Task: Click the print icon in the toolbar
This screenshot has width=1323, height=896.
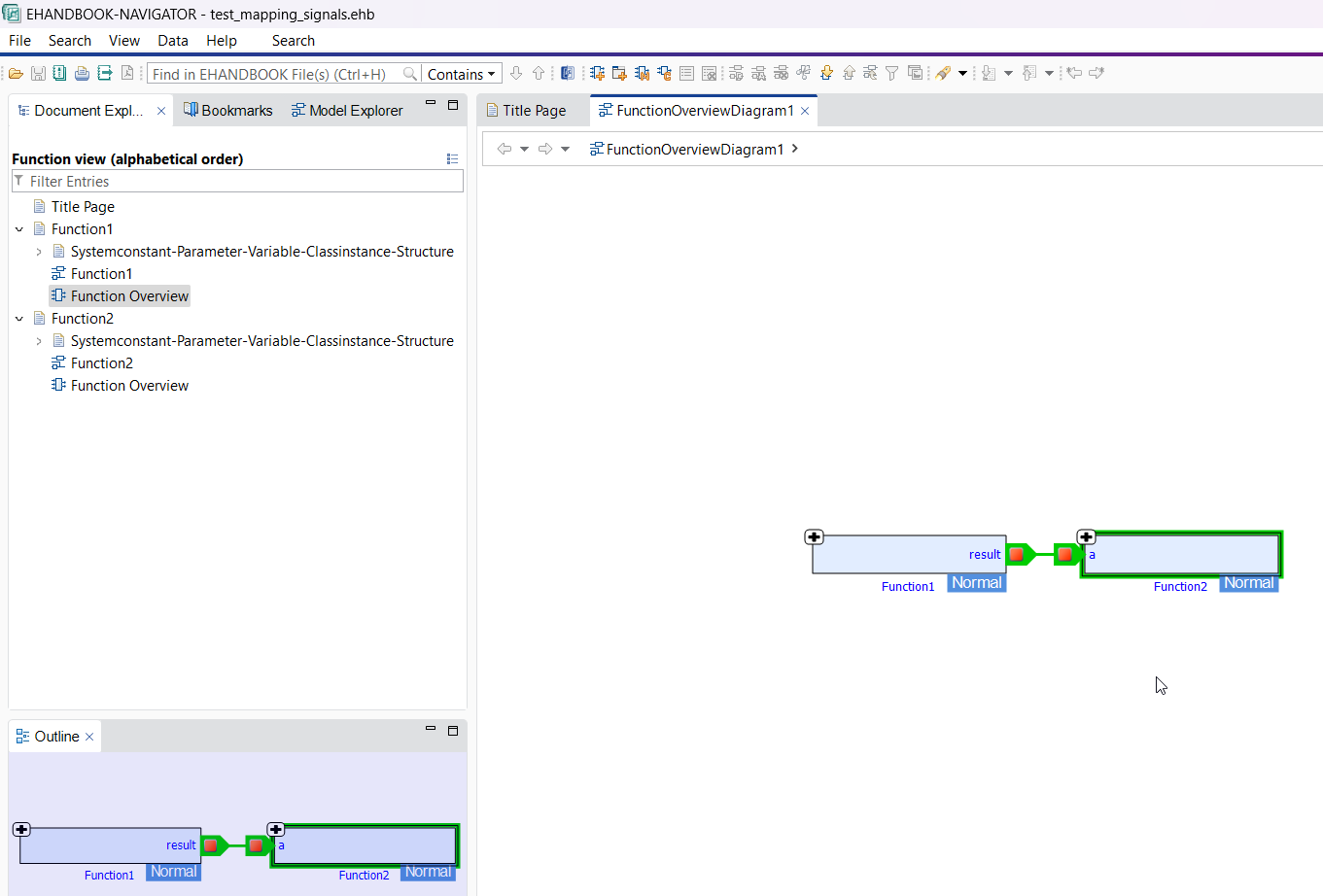Action: pyautogui.click(x=82, y=74)
